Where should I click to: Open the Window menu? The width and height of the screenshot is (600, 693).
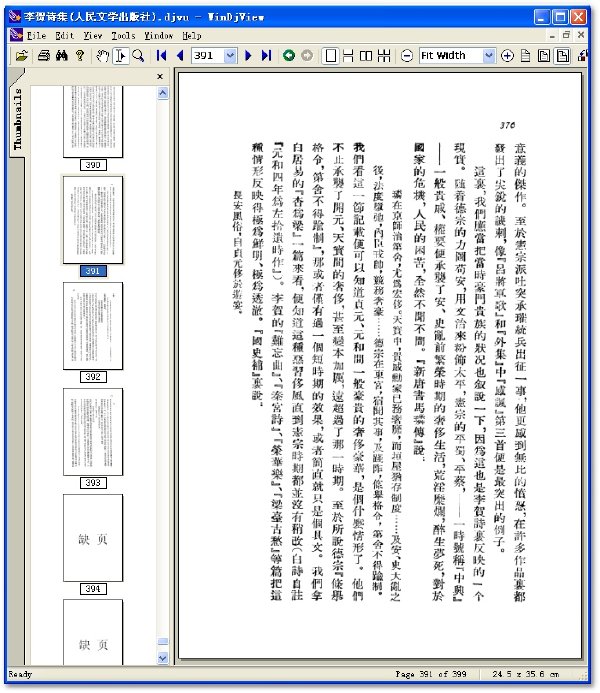159,35
